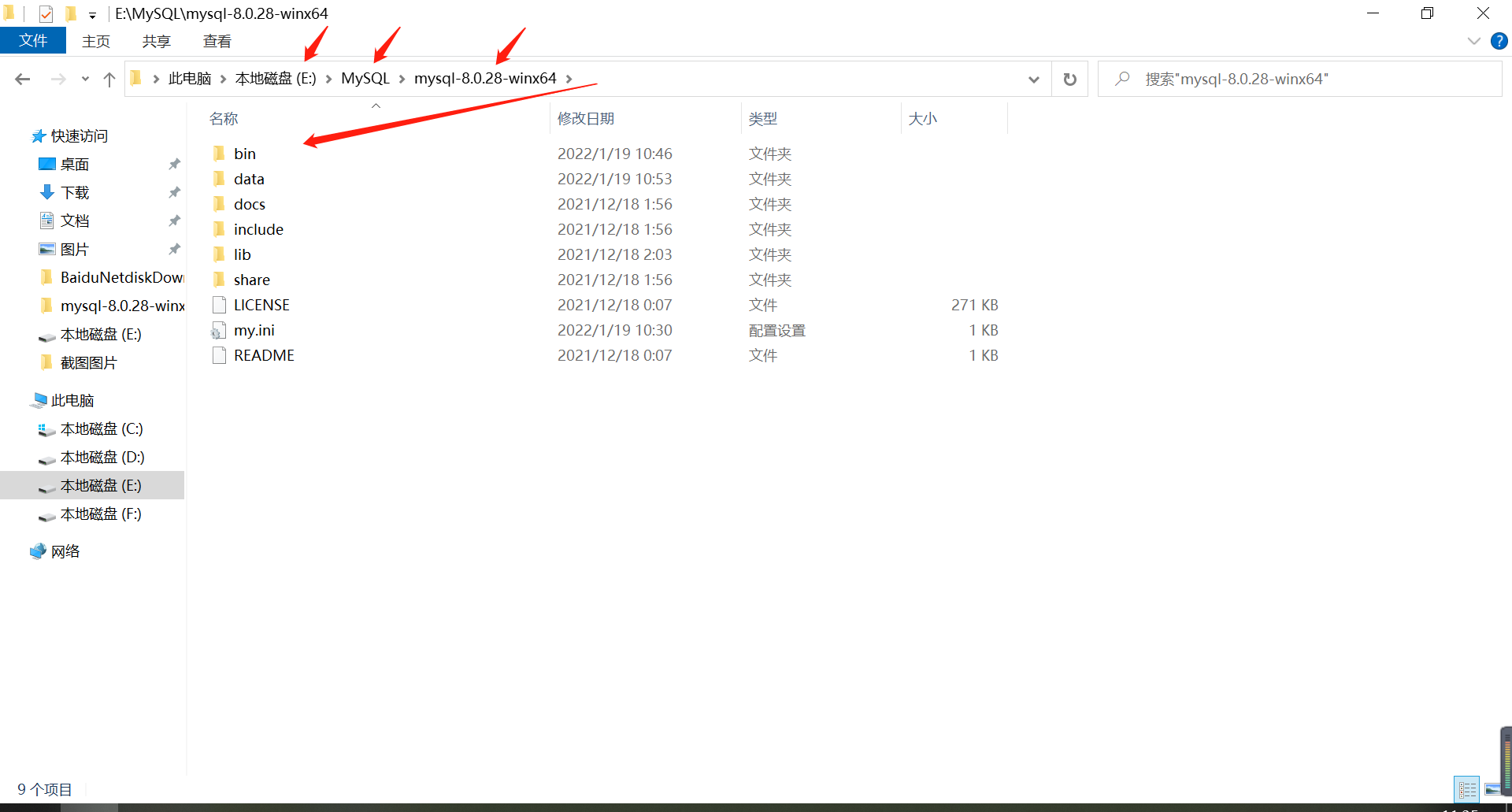Open 截图图片 folder in sidebar

pos(88,362)
